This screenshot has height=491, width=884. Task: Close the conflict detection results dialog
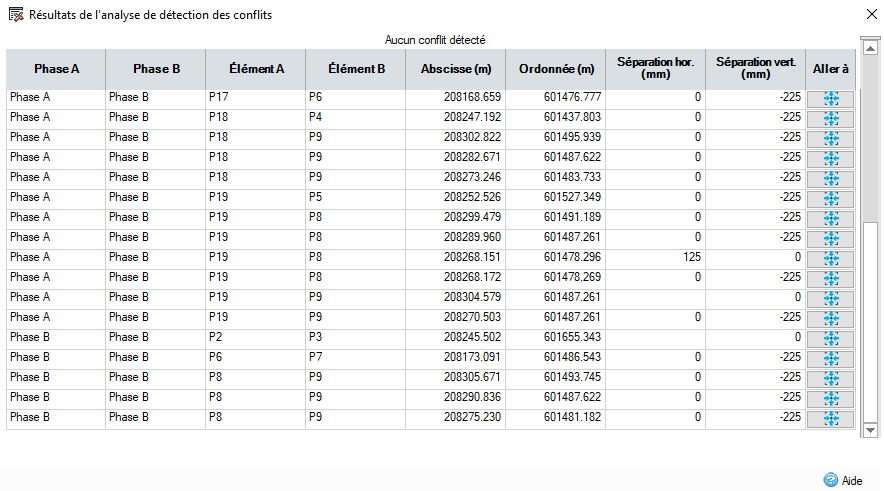pos(867,15)
